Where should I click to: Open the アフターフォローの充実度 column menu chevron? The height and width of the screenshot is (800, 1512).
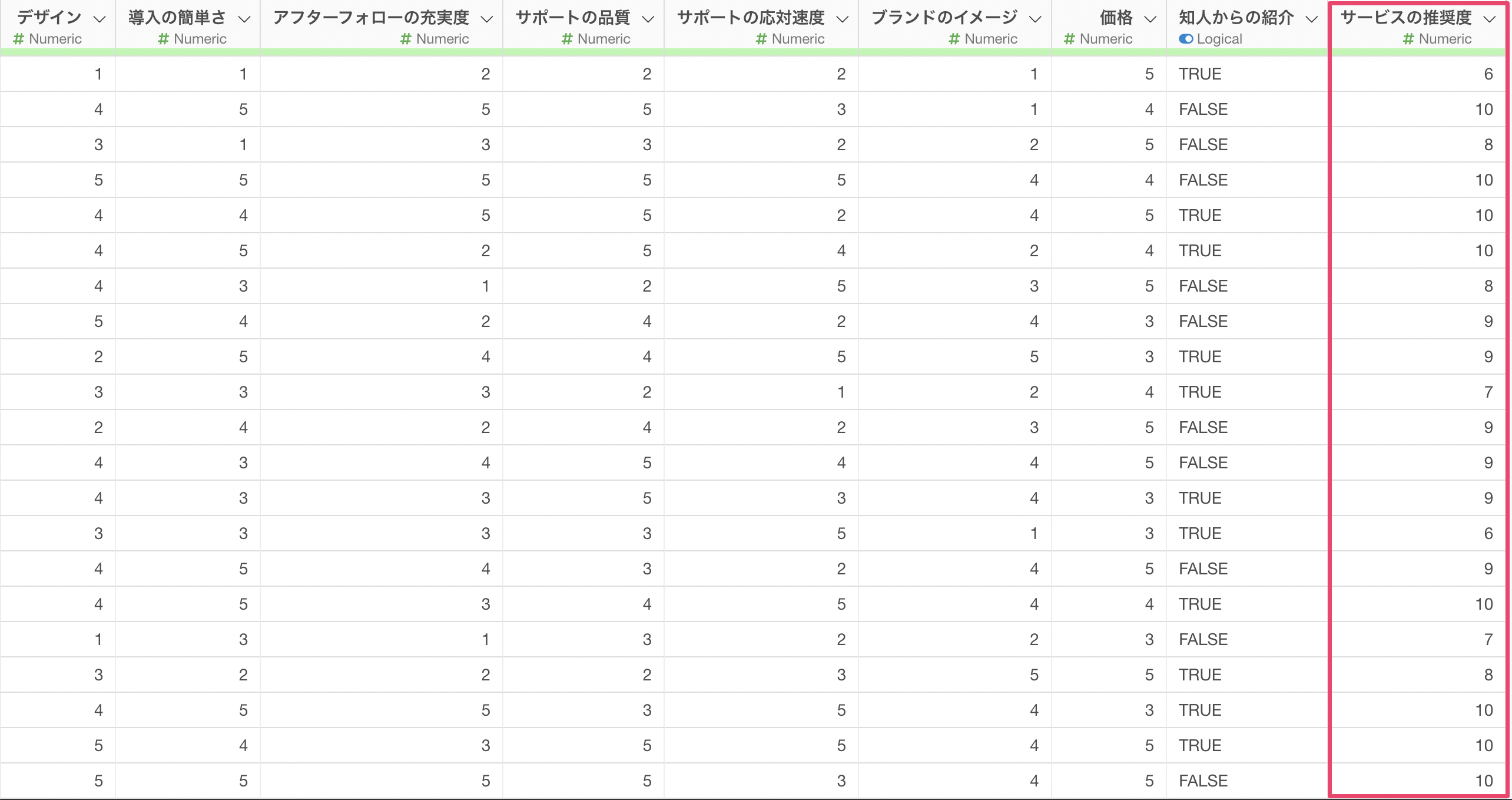[x=486, y=19]
